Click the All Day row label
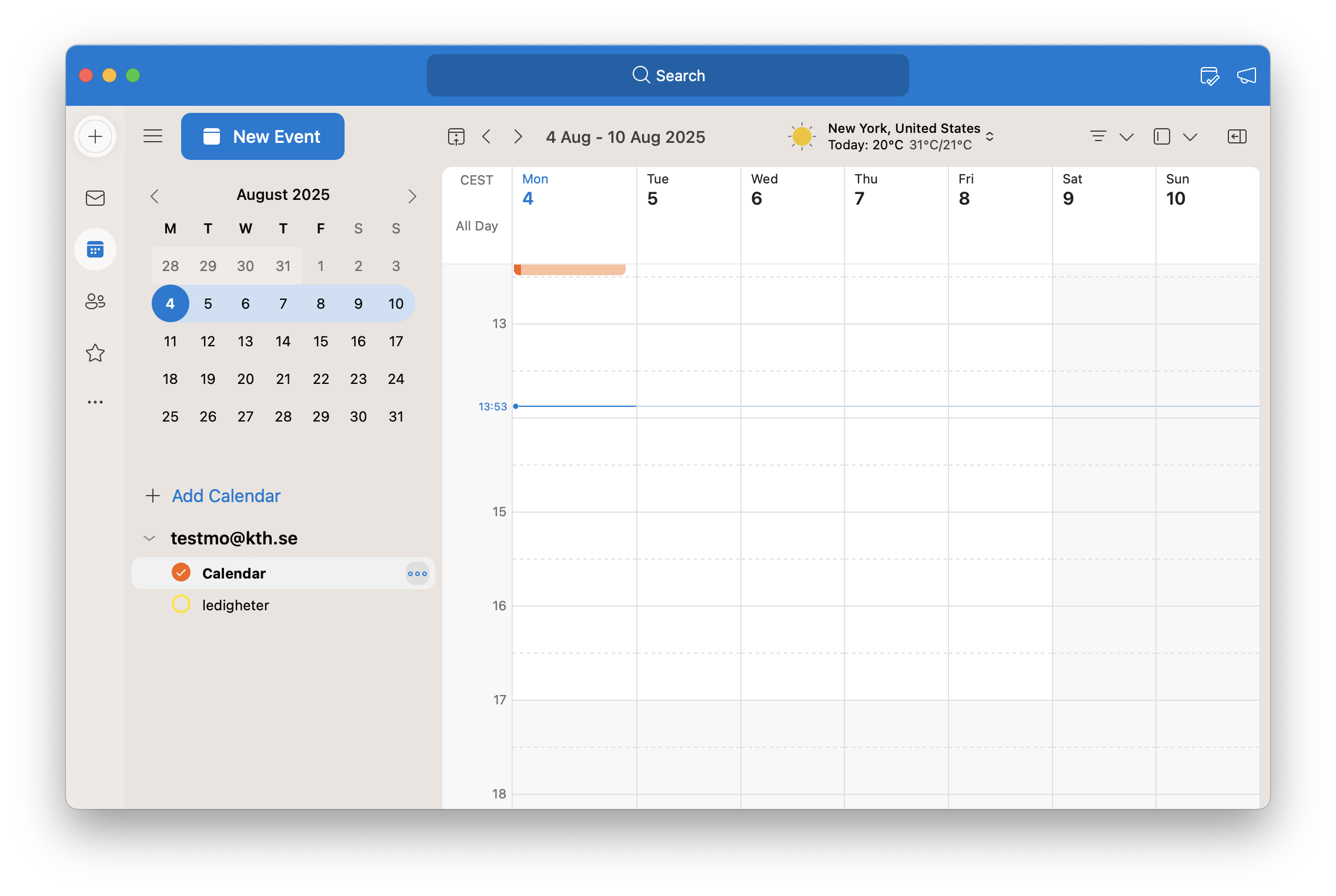This screenshot has width=1336, height=896. click(477, 226)
